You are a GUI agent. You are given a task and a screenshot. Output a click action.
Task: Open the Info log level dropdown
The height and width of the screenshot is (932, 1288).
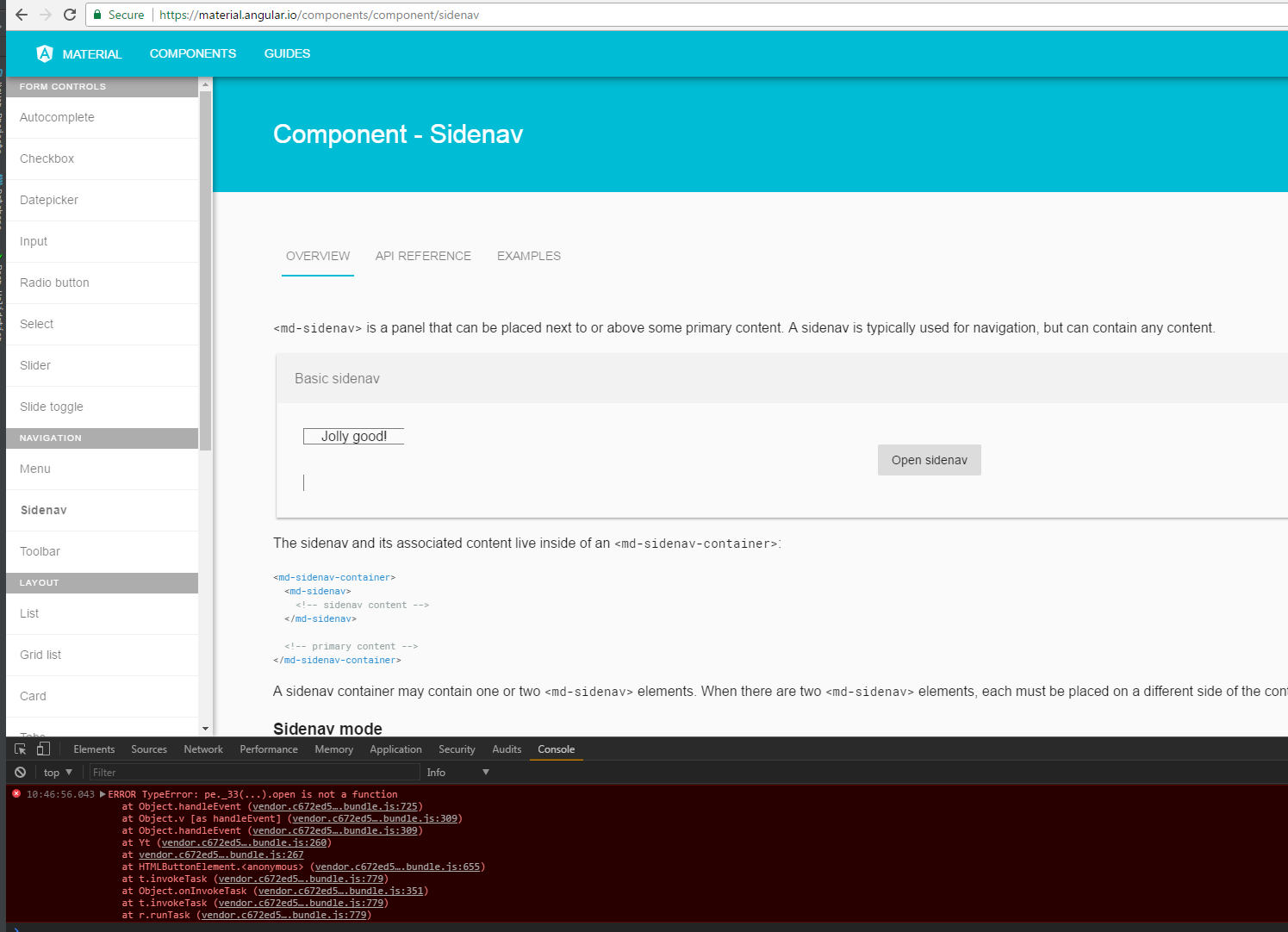click(457, 772)
